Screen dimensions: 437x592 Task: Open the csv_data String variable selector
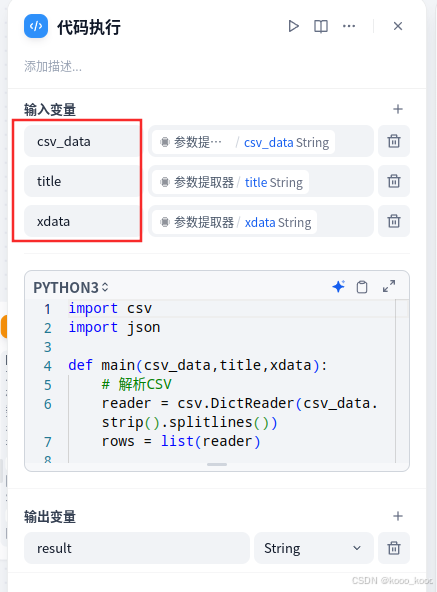click(x=261, y=142)
